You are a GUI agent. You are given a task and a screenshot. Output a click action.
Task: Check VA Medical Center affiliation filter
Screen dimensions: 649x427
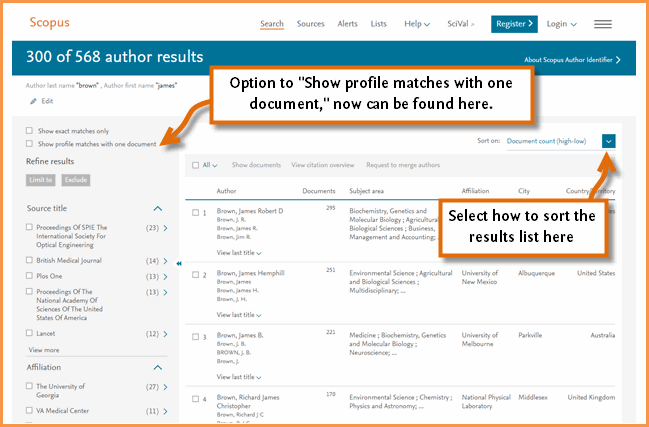pos(29,410)
